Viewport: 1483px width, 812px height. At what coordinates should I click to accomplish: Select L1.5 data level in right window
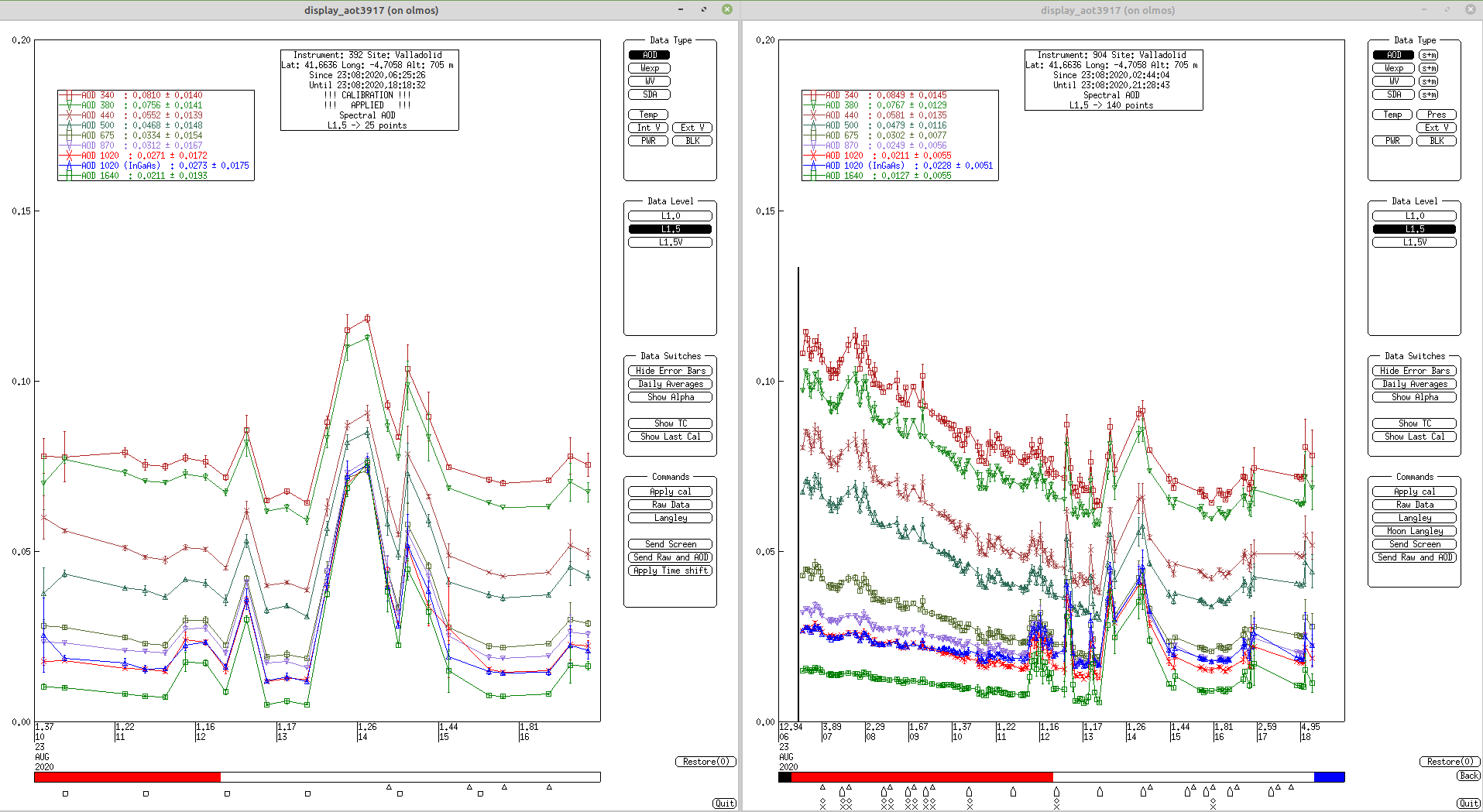1414,229
